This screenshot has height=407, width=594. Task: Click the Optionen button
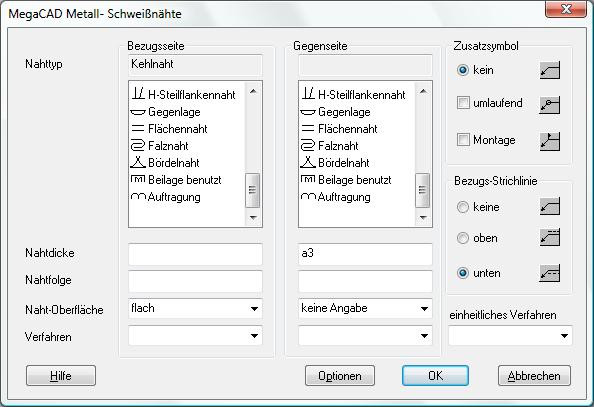340,376
